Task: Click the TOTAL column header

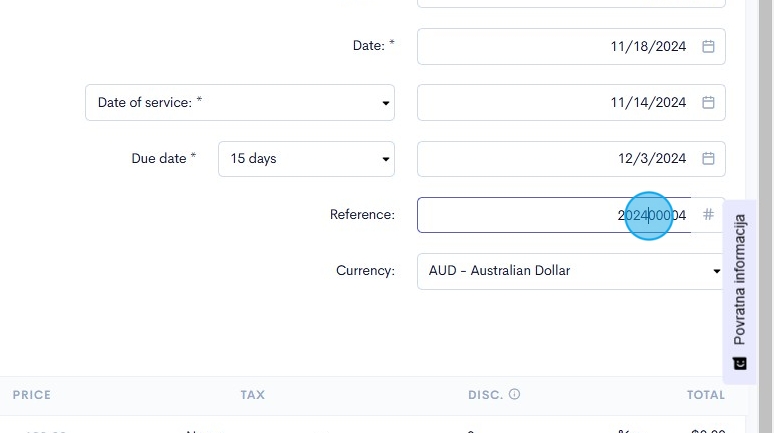Action: pyautogui.click(x=706, y=395)
